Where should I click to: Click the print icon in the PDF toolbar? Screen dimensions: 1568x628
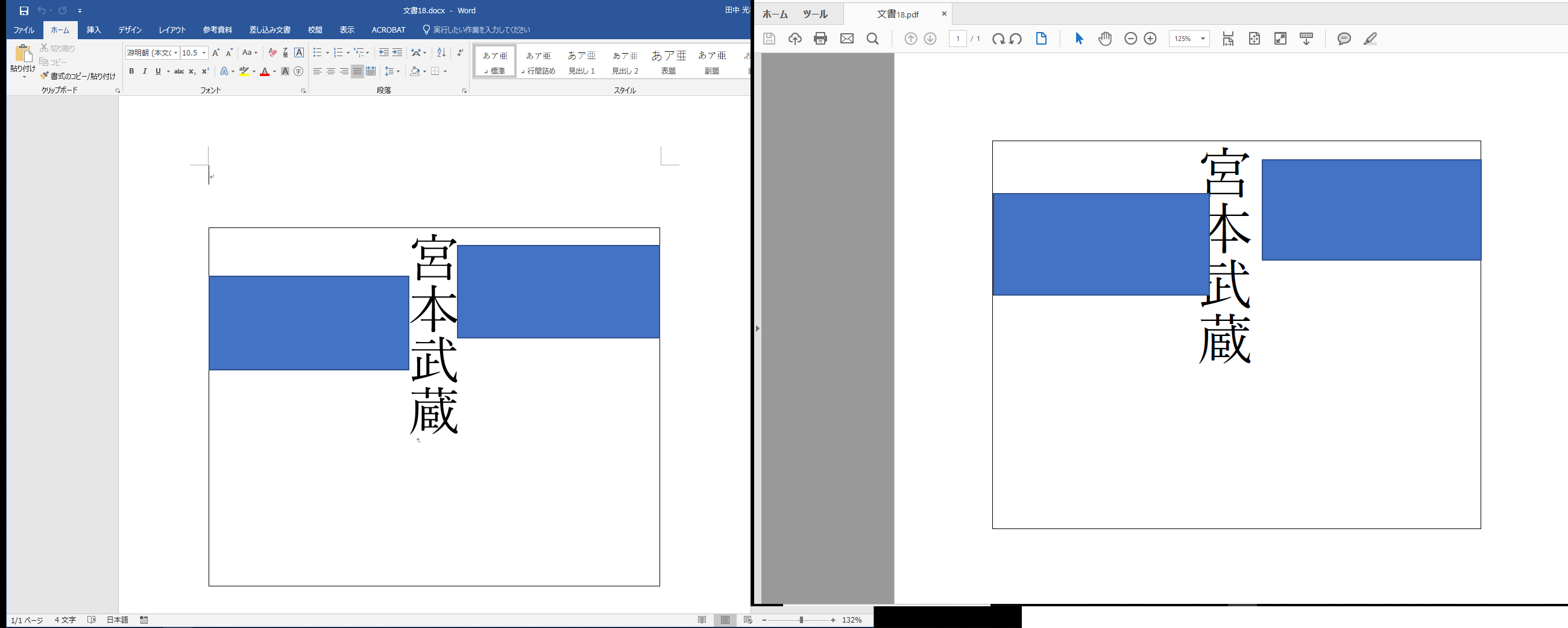click(820, 39)
